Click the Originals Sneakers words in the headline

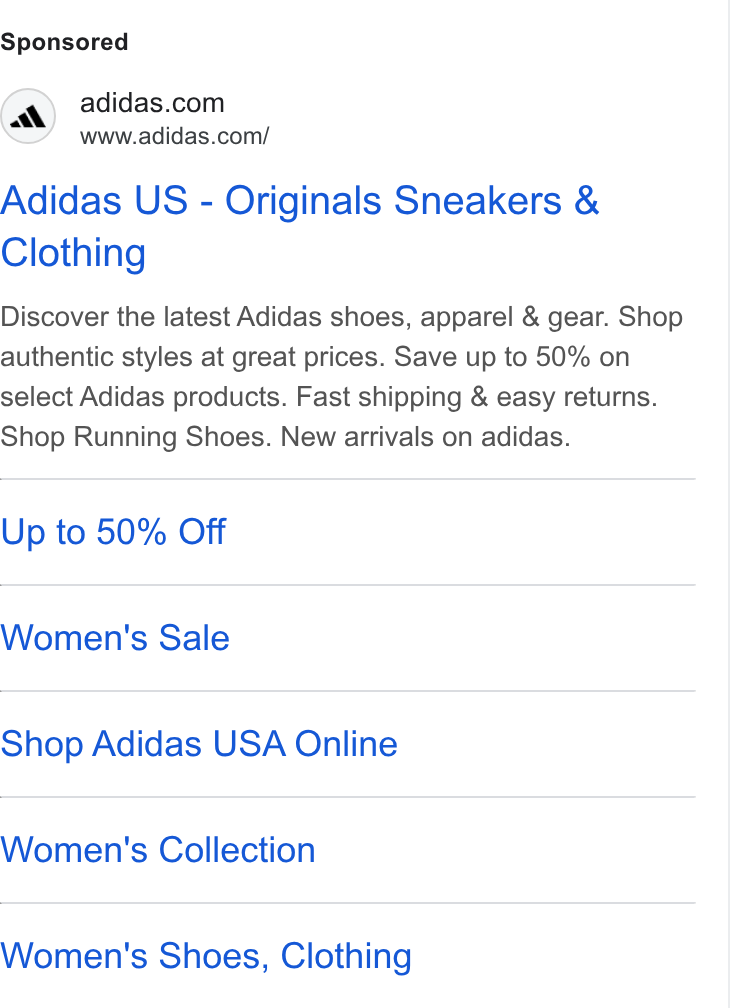click(x=393, y=200)
